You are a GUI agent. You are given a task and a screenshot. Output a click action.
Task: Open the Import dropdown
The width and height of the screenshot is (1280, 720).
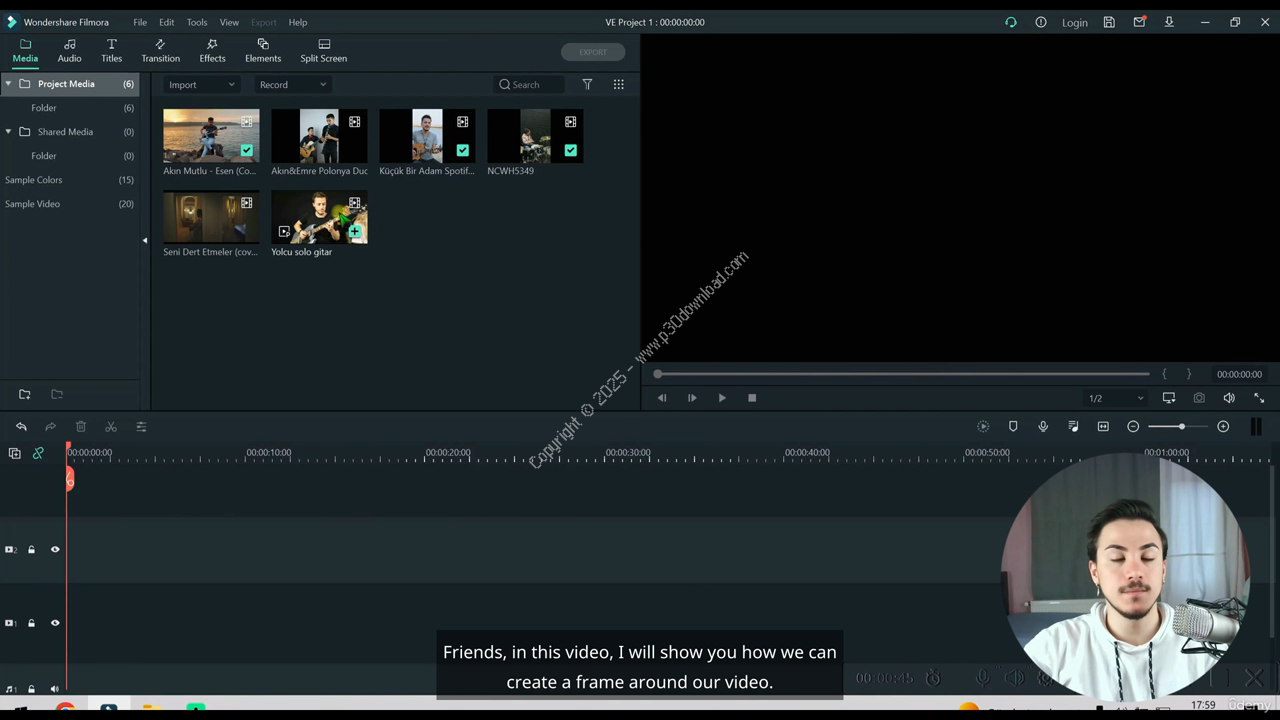[x=201, y=85]
